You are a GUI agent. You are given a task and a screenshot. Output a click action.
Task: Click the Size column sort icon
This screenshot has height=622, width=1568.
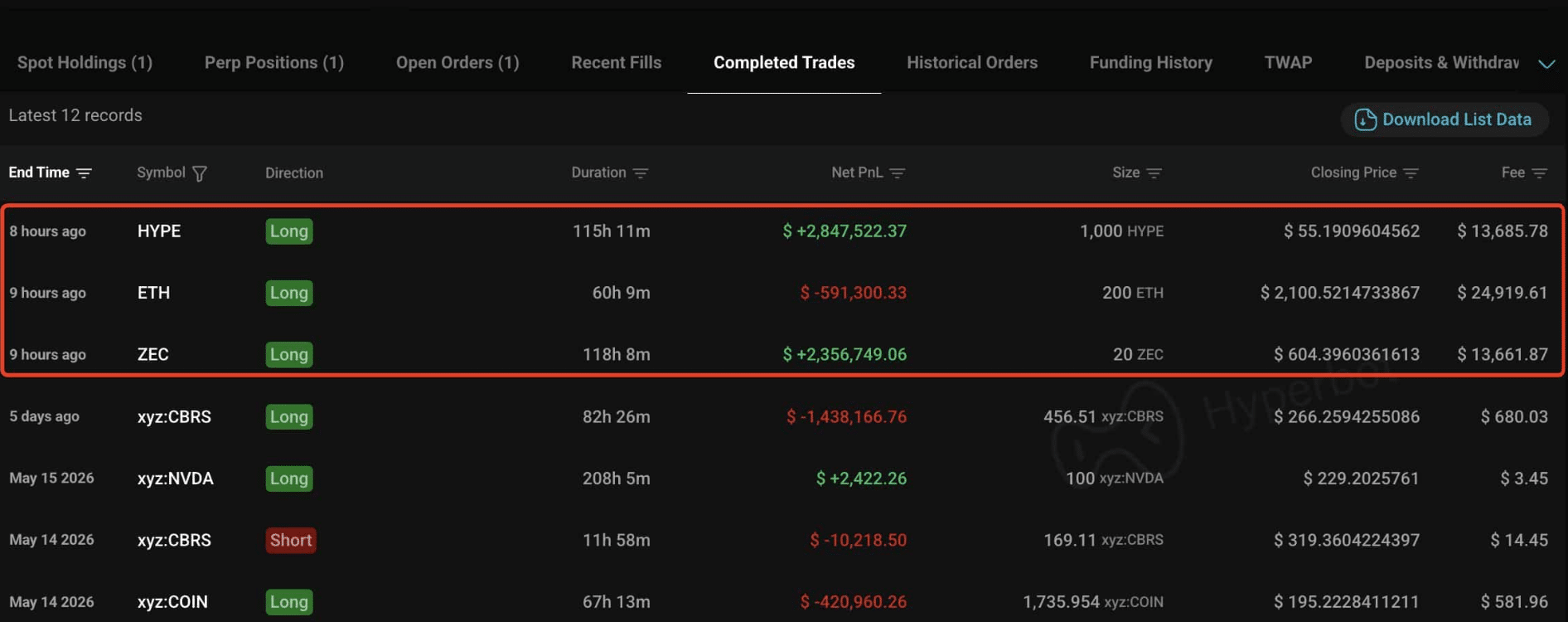[x=1154, y=173]
